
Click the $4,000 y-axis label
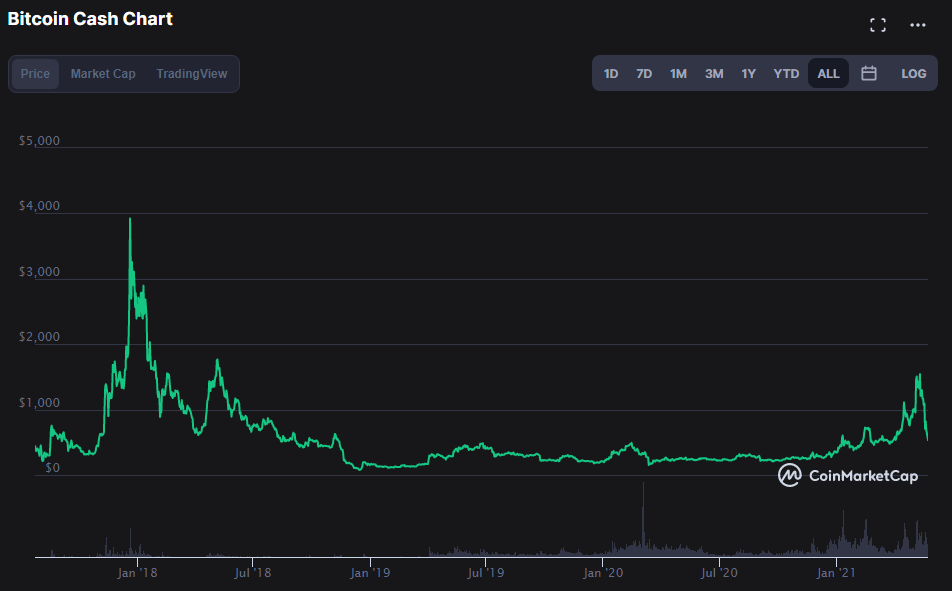pyautogui.click(x=39, y=206)
